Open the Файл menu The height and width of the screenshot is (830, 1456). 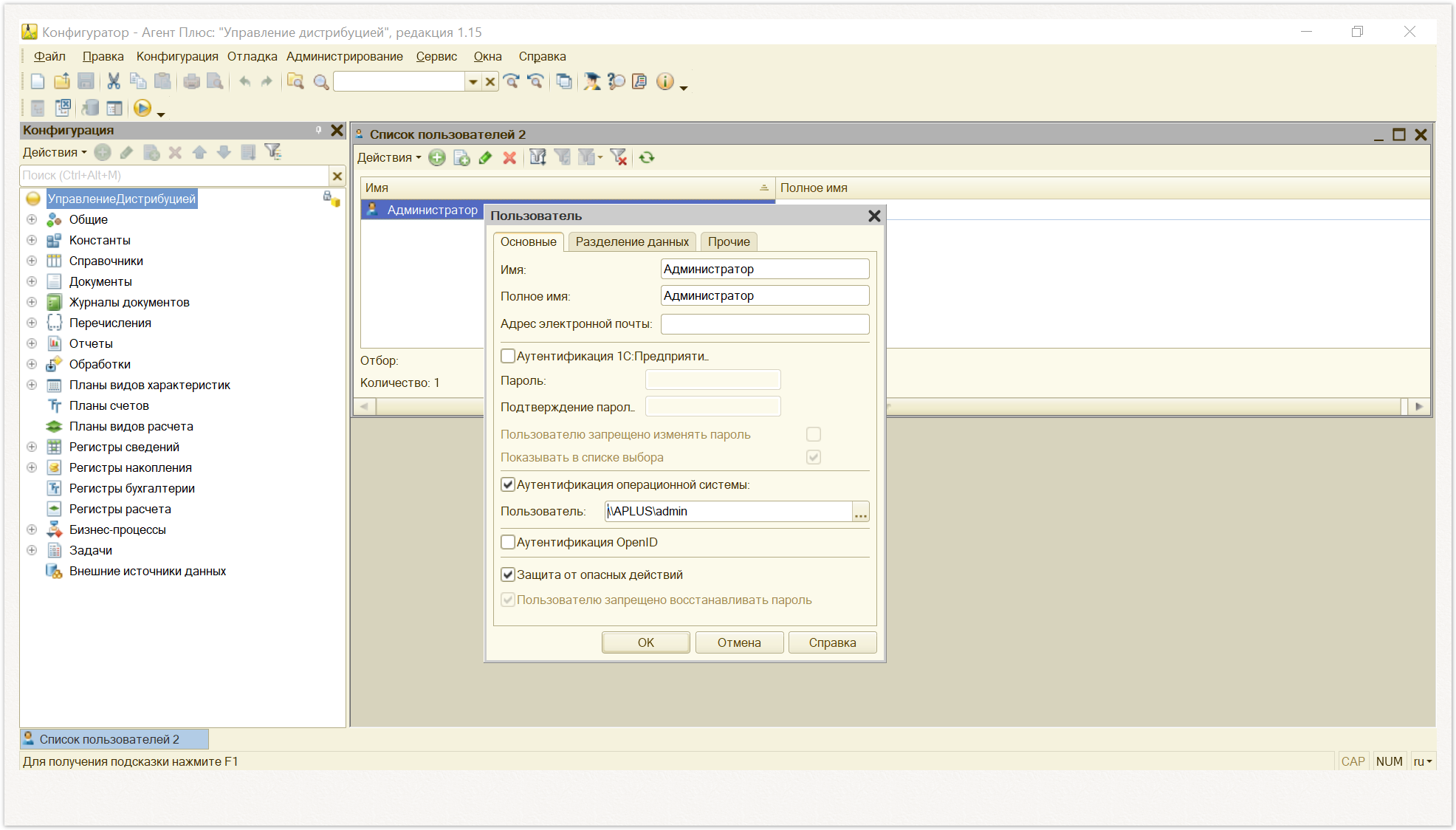point(49,57)
